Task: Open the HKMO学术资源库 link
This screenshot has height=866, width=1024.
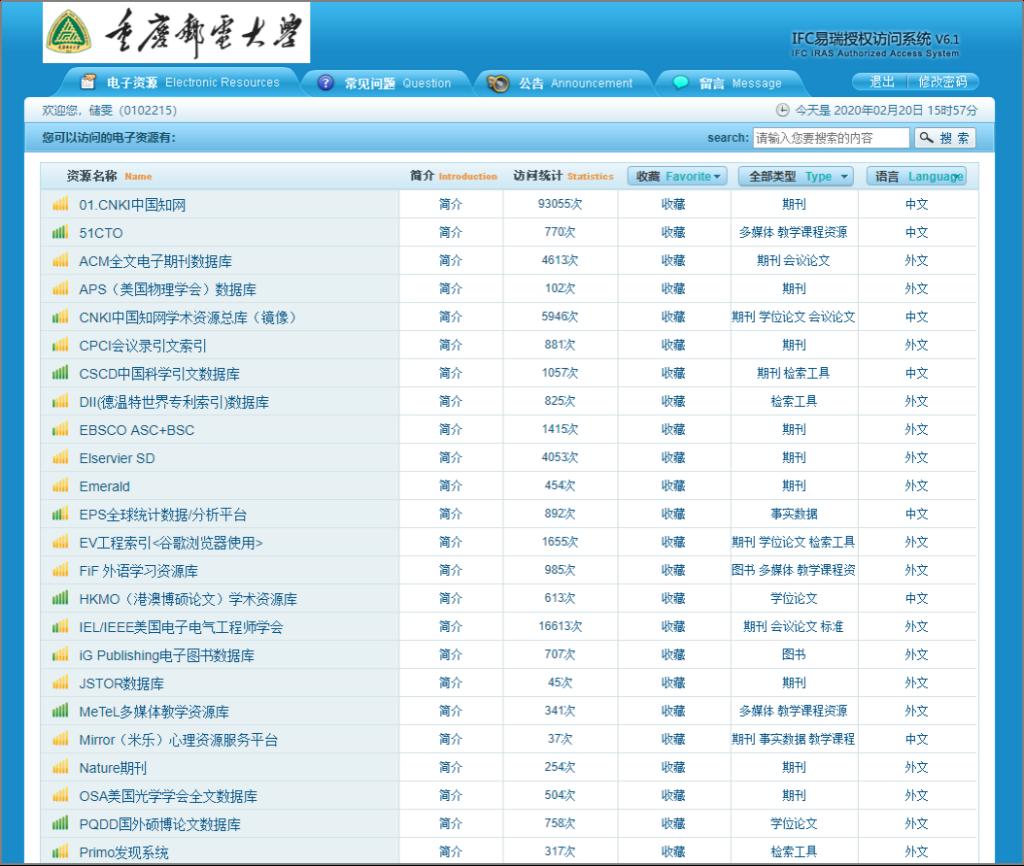Action: [x=188, y=600]
